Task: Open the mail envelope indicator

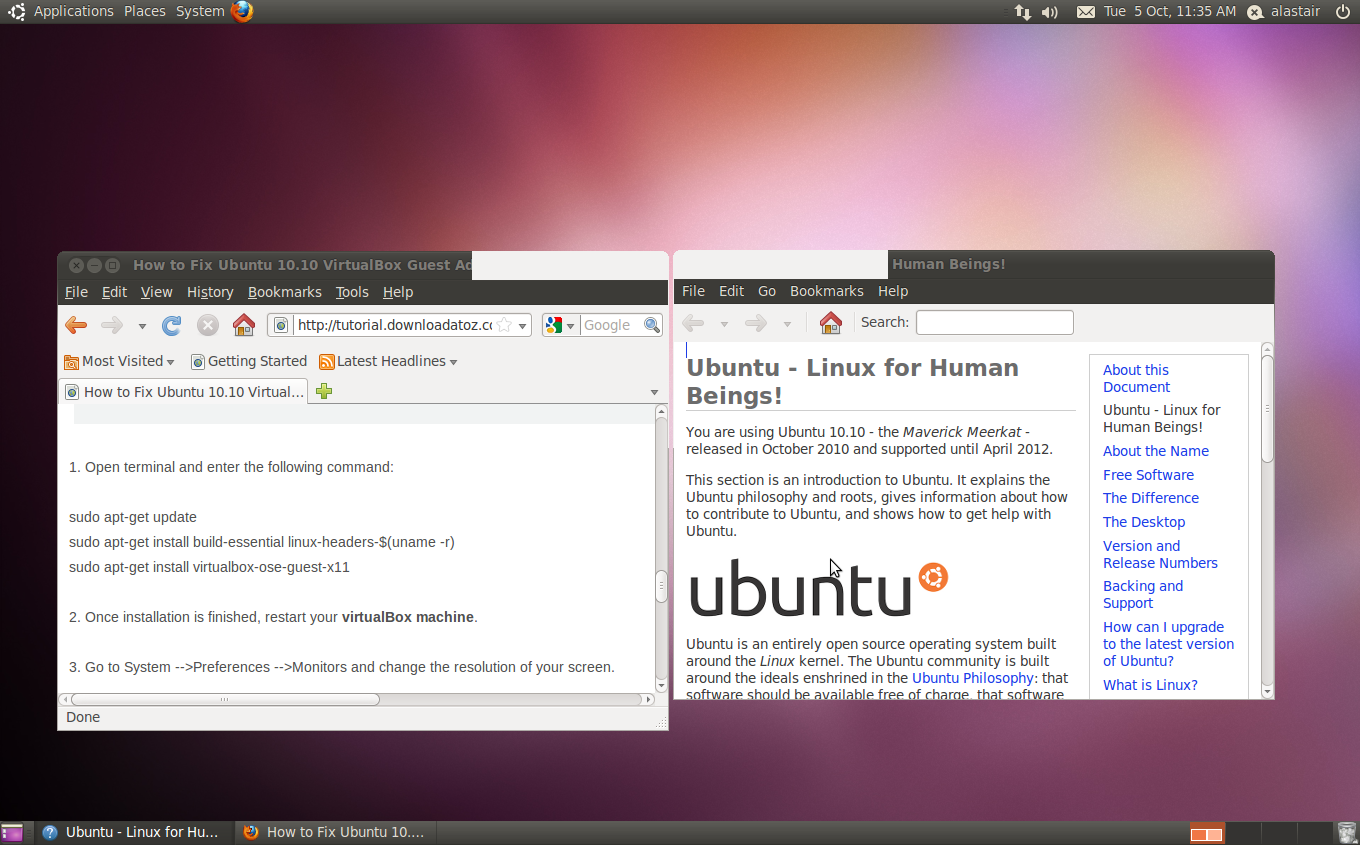Action: click(1085, 12)
